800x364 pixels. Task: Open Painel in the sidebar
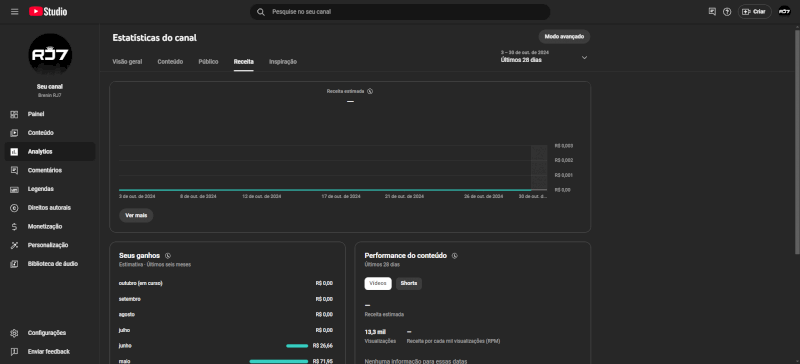click(50, 114)
